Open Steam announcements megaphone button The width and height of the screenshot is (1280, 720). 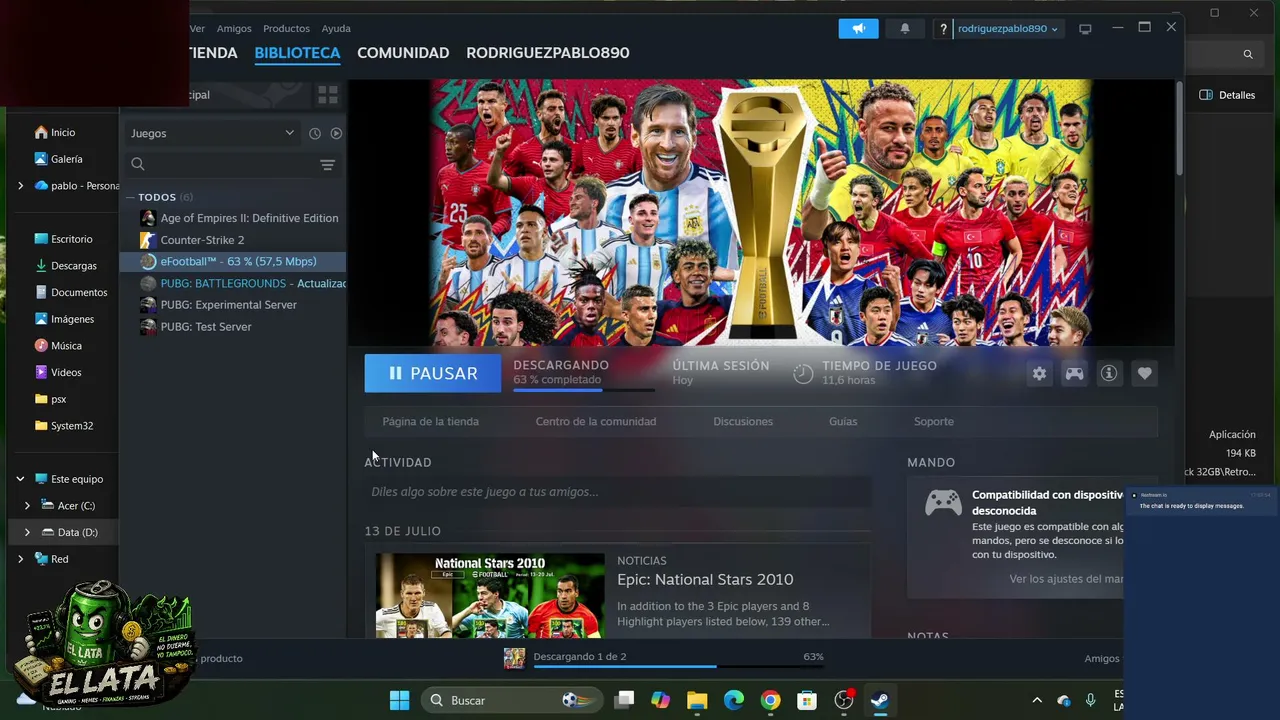click(x=858, y=28)
